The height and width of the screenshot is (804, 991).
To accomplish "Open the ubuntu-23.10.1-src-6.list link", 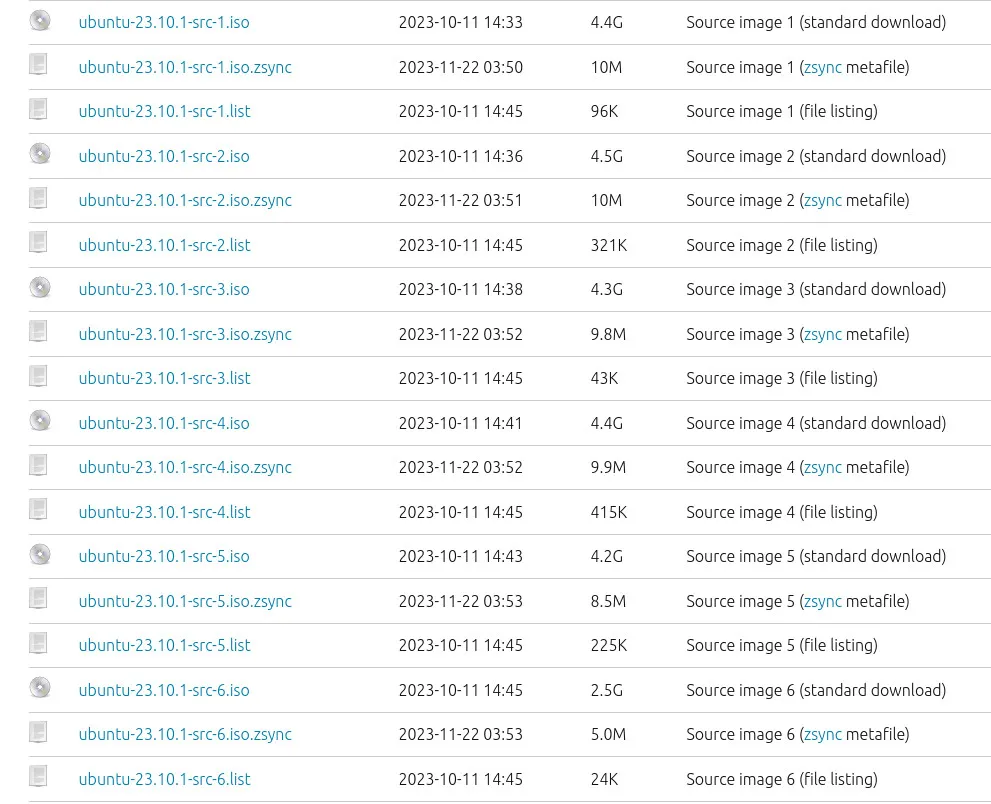I will pyautogui.click(x=164, y=779).
